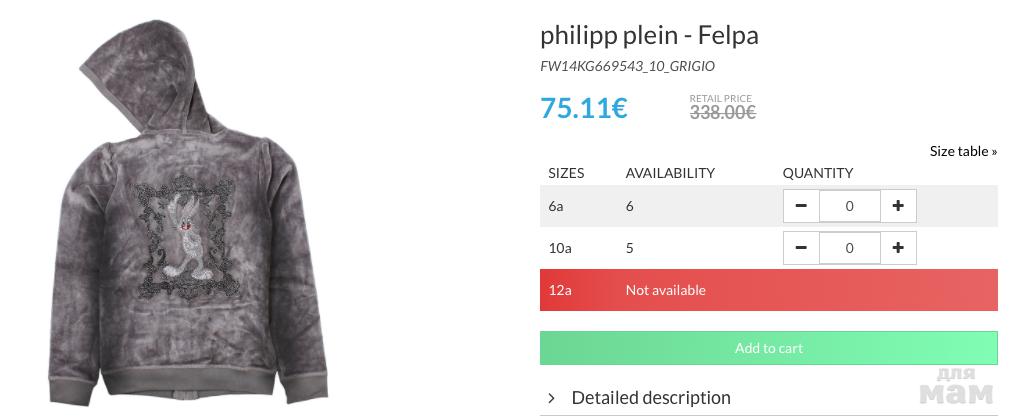
Task: Click the QUANTITY column header
Action: pyautogui.click(x=817, y=173)
